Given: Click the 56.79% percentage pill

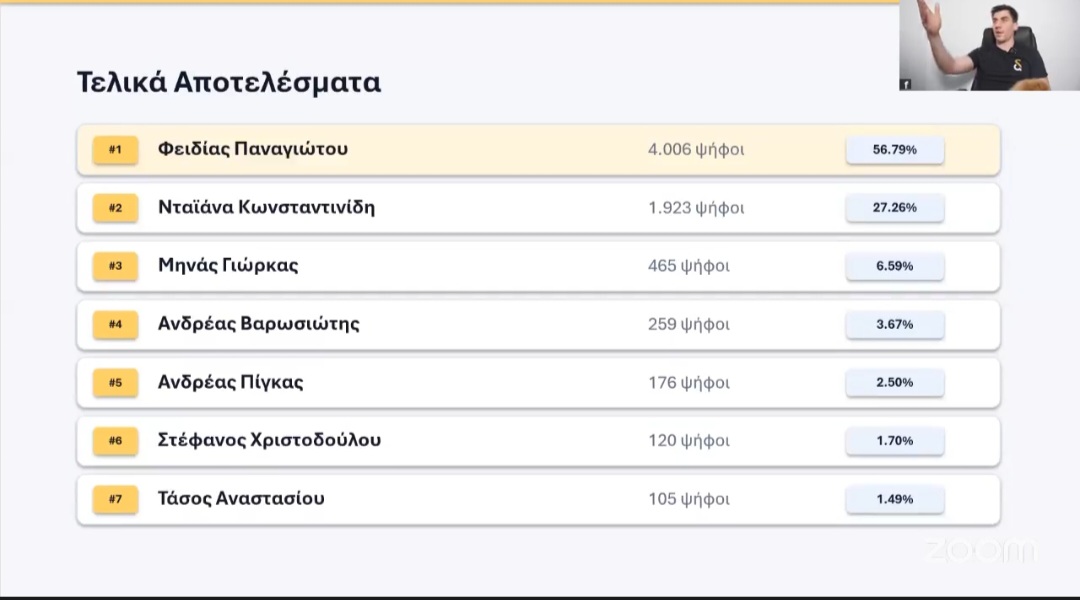Looking at the screenshot, I should pyautogui.click(x=894, y=150).
